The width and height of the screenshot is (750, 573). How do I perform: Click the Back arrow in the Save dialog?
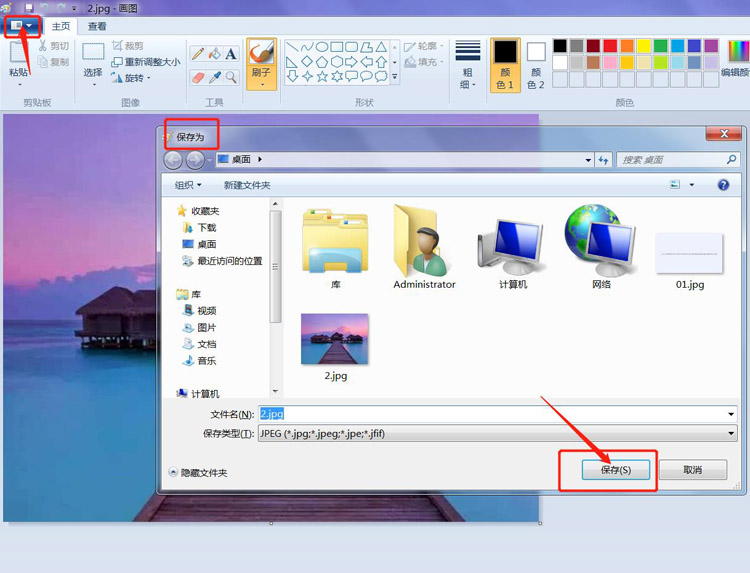click(173, 160)
